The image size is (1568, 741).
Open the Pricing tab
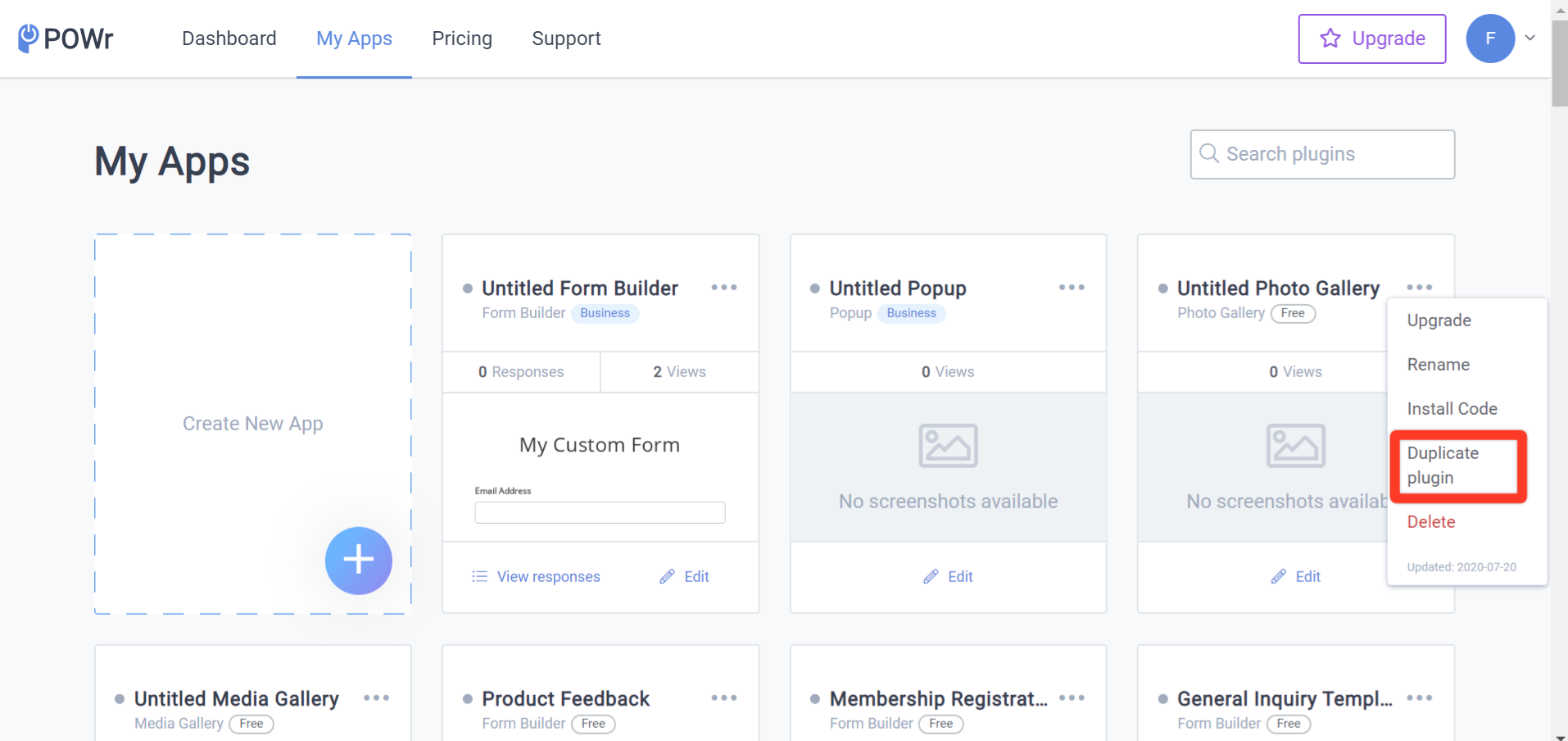(x=462, y=39)
